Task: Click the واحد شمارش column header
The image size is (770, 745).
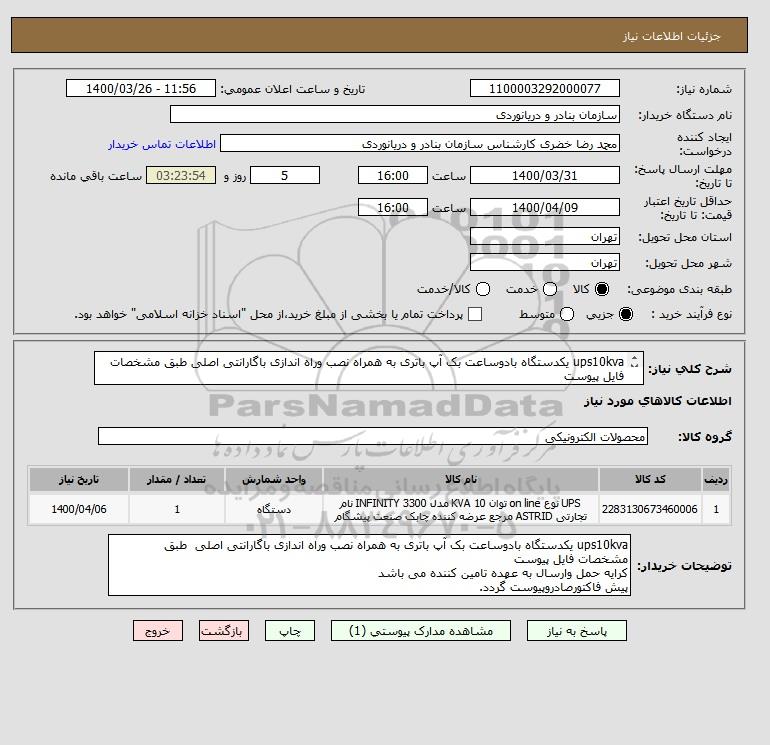Action: click(274, 479)
